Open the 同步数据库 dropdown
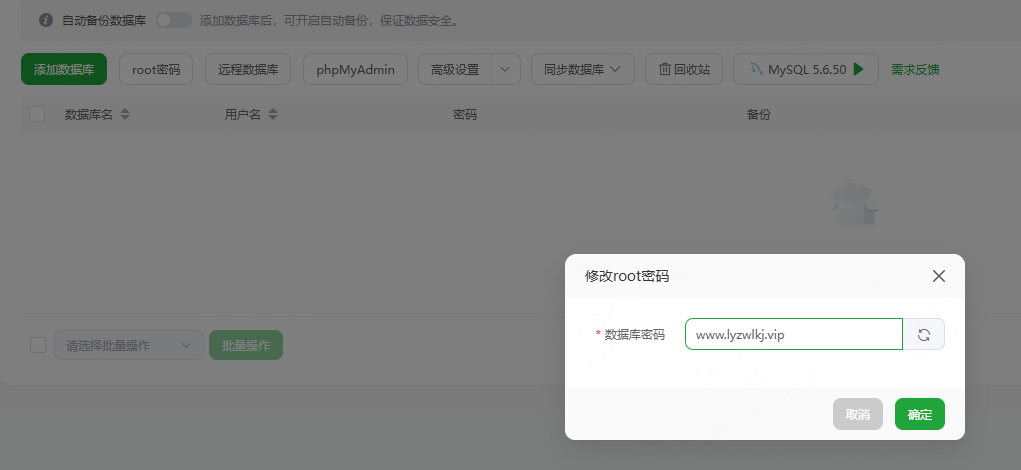The height and width of the screenshot is (470, 1021). tap(583, 69)
